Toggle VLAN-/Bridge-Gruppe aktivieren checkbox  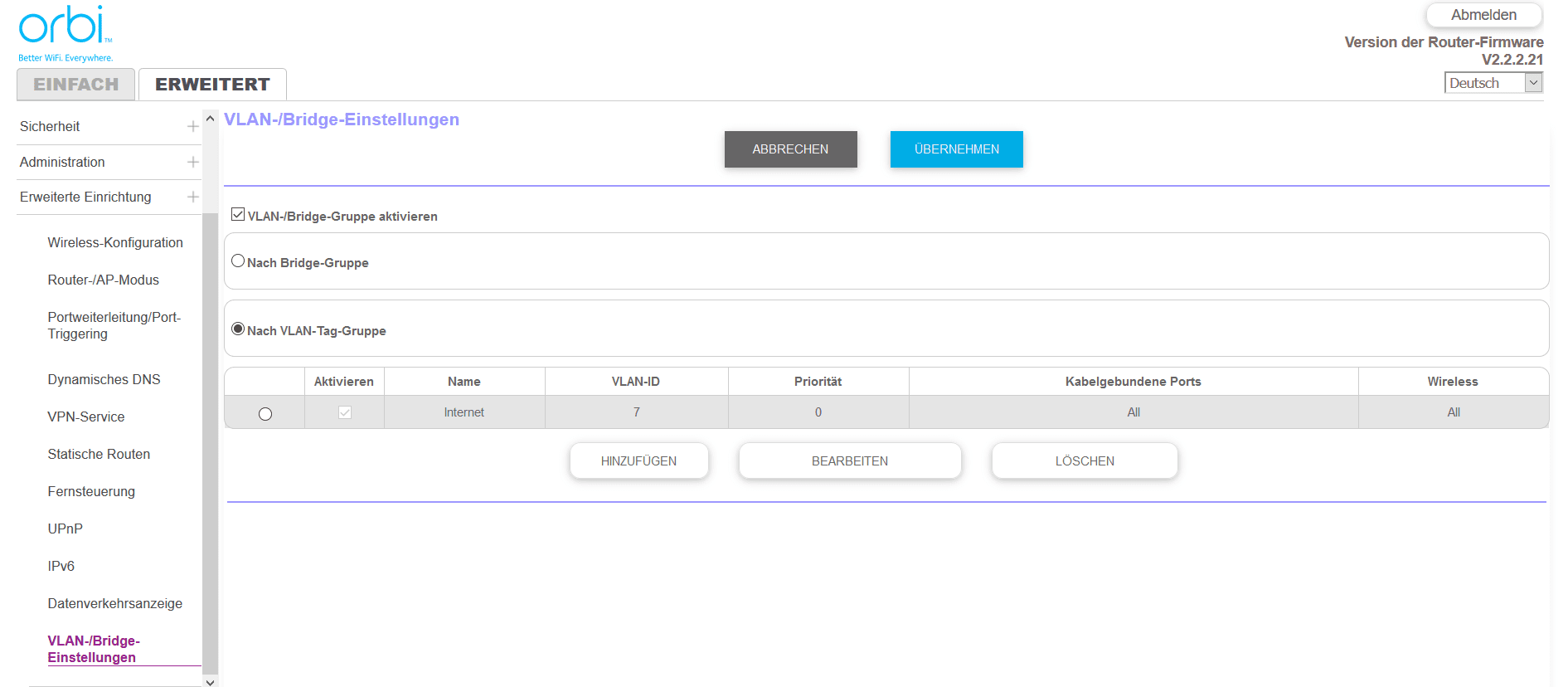[238, 215]
